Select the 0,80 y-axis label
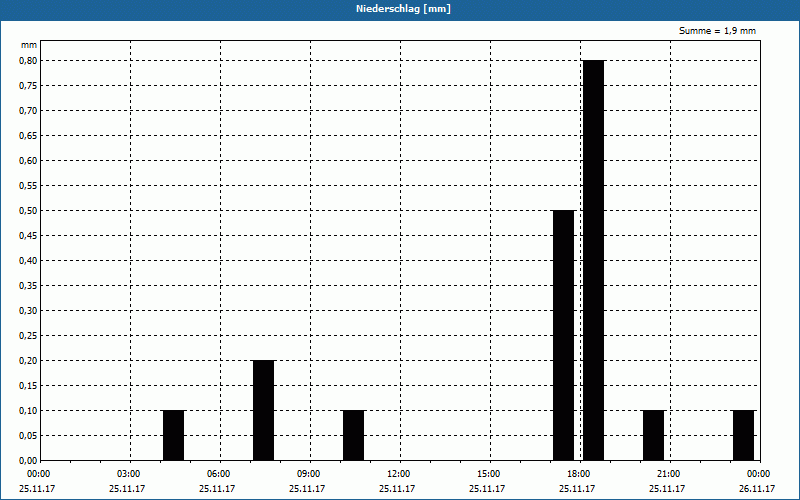Screen dimensions: 800x500 (28, 61)
